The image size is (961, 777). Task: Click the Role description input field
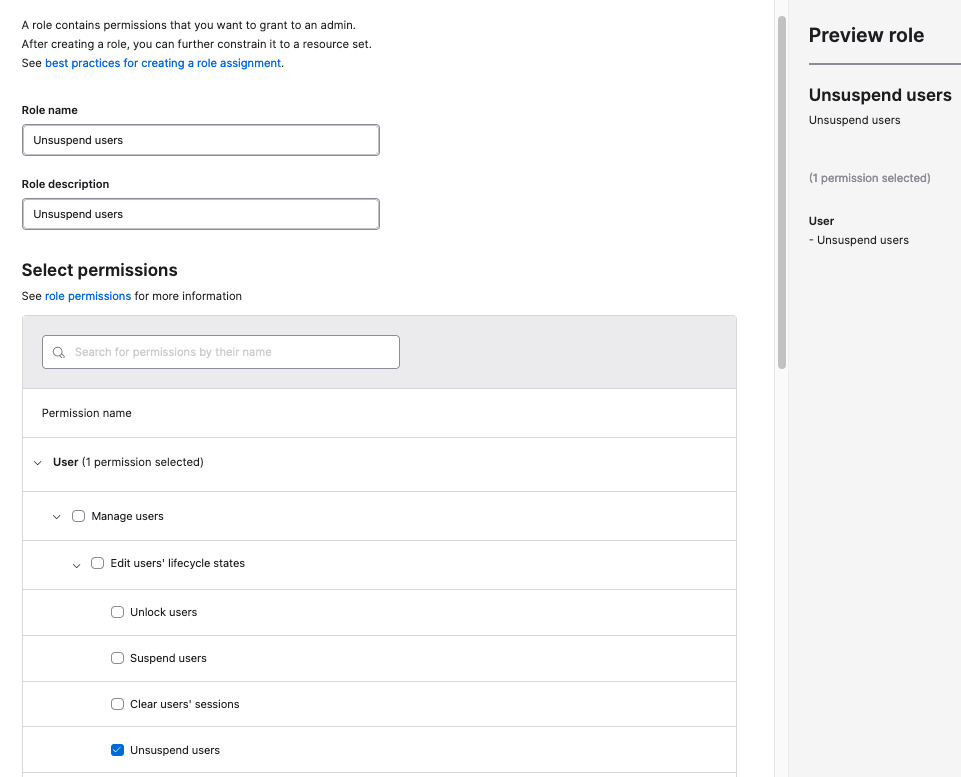click(x=200, y=214)
